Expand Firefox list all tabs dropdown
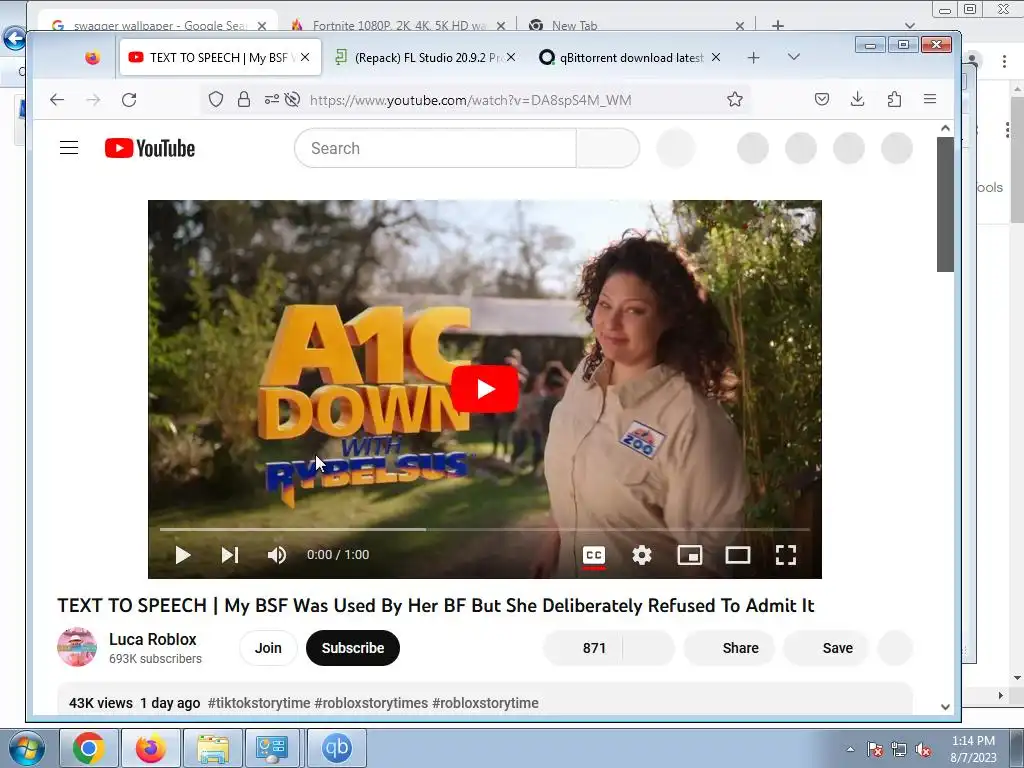The image size is (1024, 768). coord(793,57)
